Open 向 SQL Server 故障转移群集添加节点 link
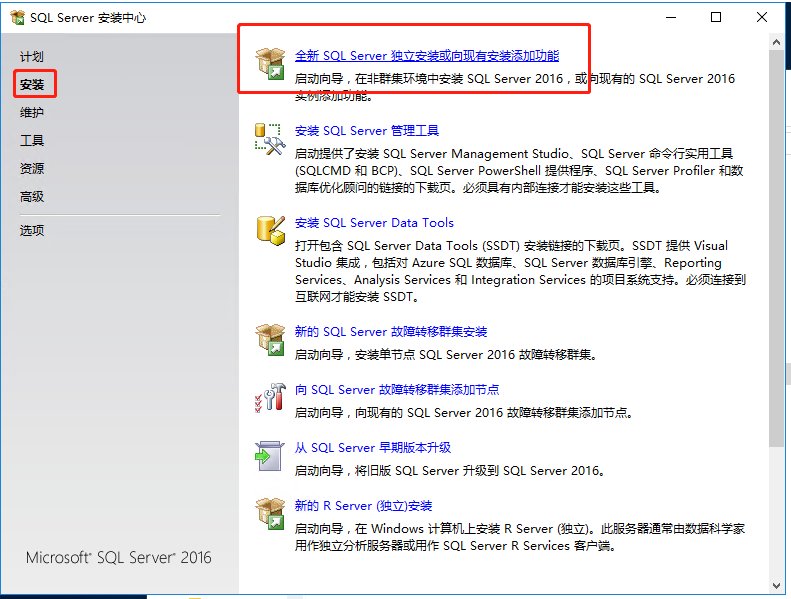The width and height of the screenshot is (791, 599). 397,390
